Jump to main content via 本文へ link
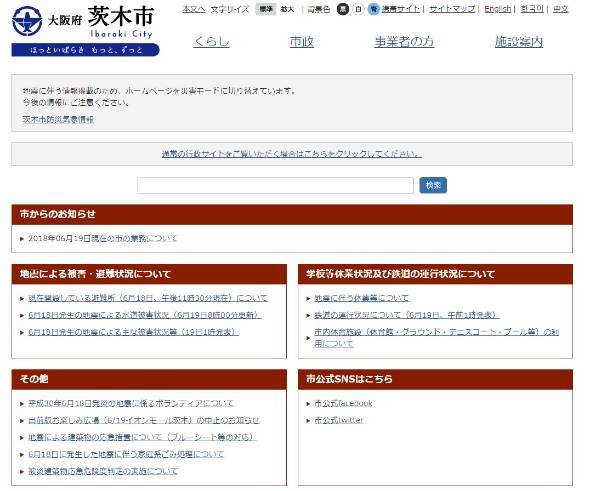This screenshot has width=590, height=491. [193, 9]
